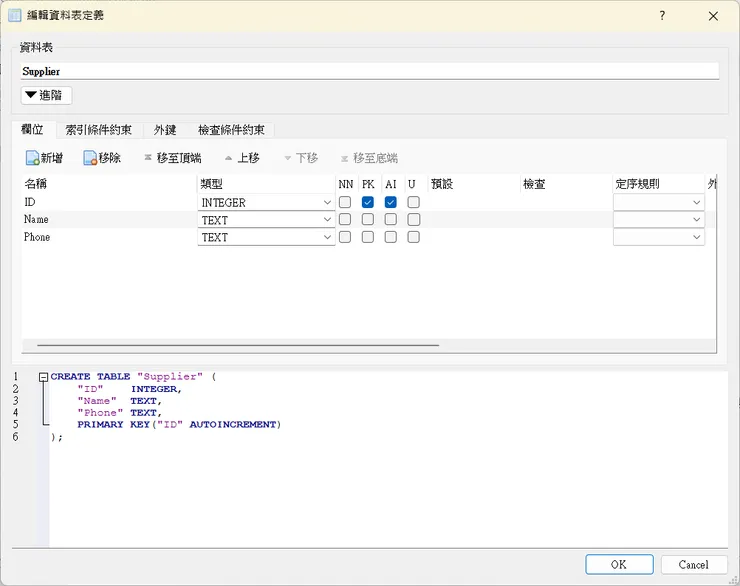Screen dimensions: 740x586
Task: Click the dialog table icon in title bar
Action: point(15,16)
